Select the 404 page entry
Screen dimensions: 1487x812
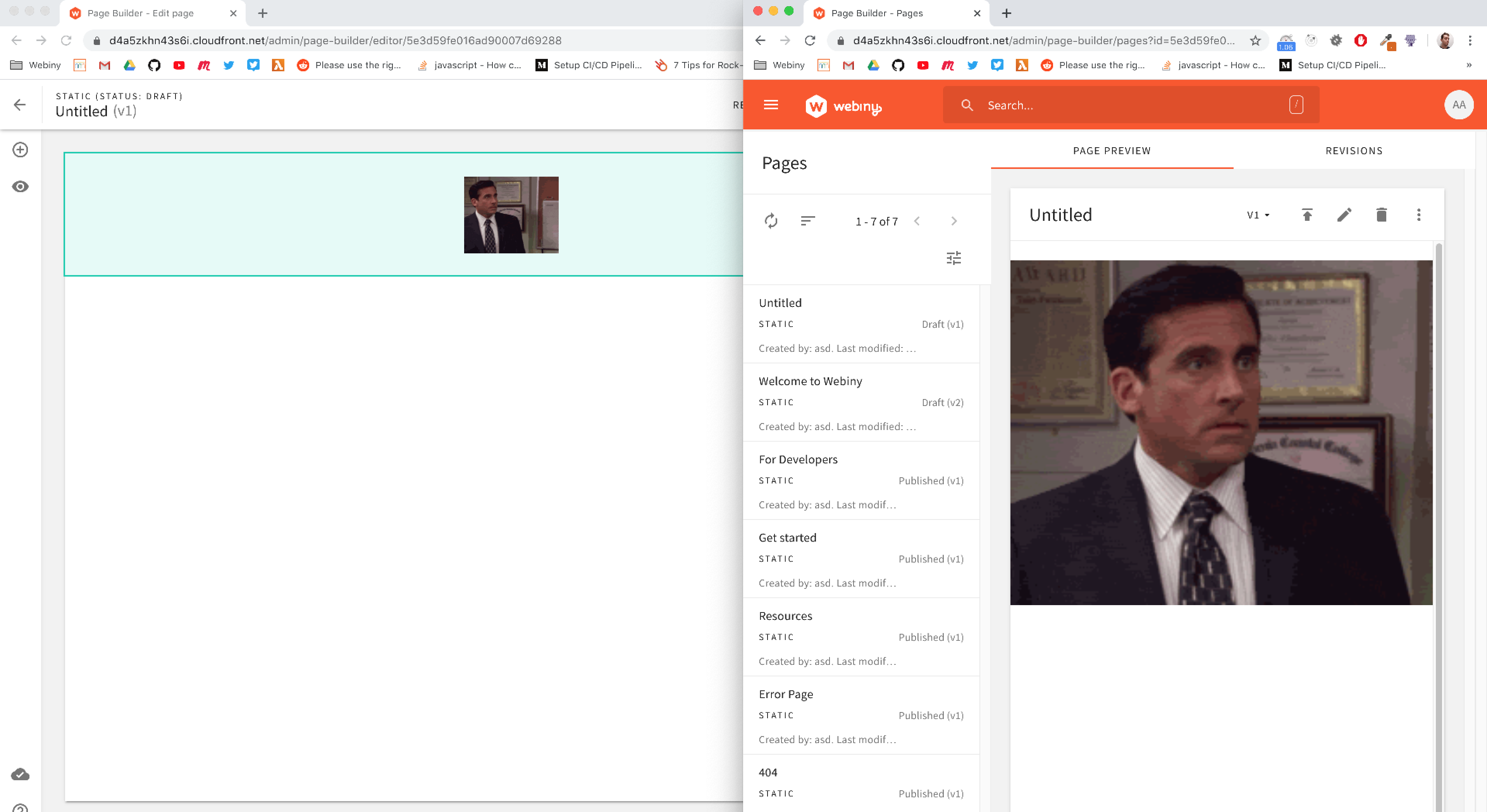click(x=861, y=783)
